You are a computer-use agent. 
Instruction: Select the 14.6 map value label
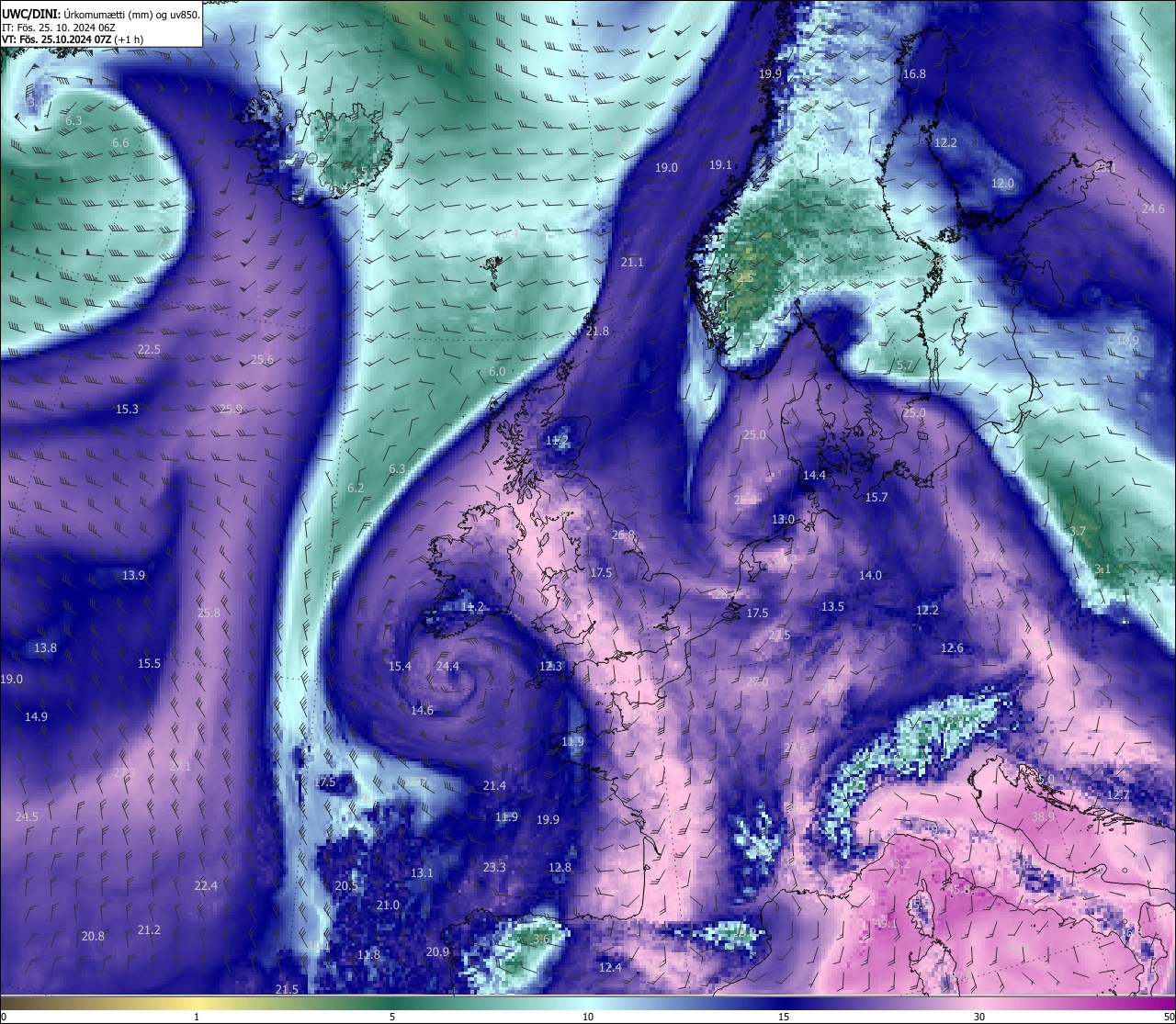[x=422, y=711]
